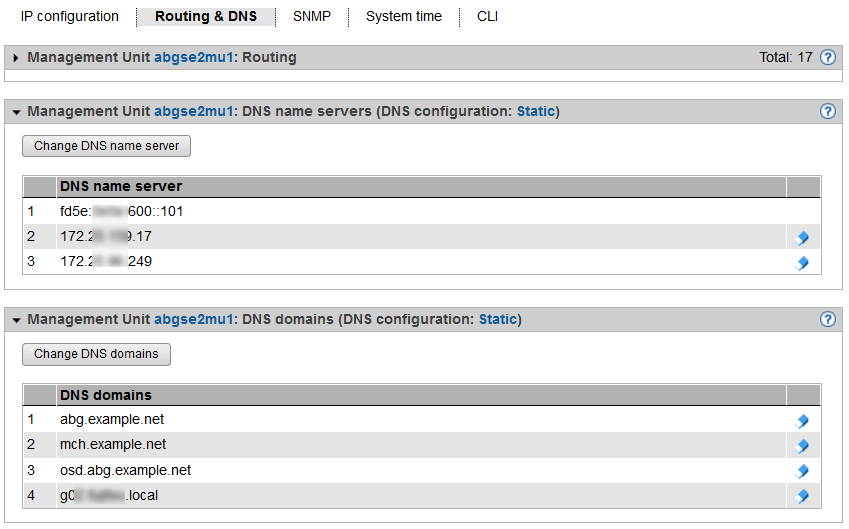Click edit icon for the second DNS name server

click(x=801, y=238)
